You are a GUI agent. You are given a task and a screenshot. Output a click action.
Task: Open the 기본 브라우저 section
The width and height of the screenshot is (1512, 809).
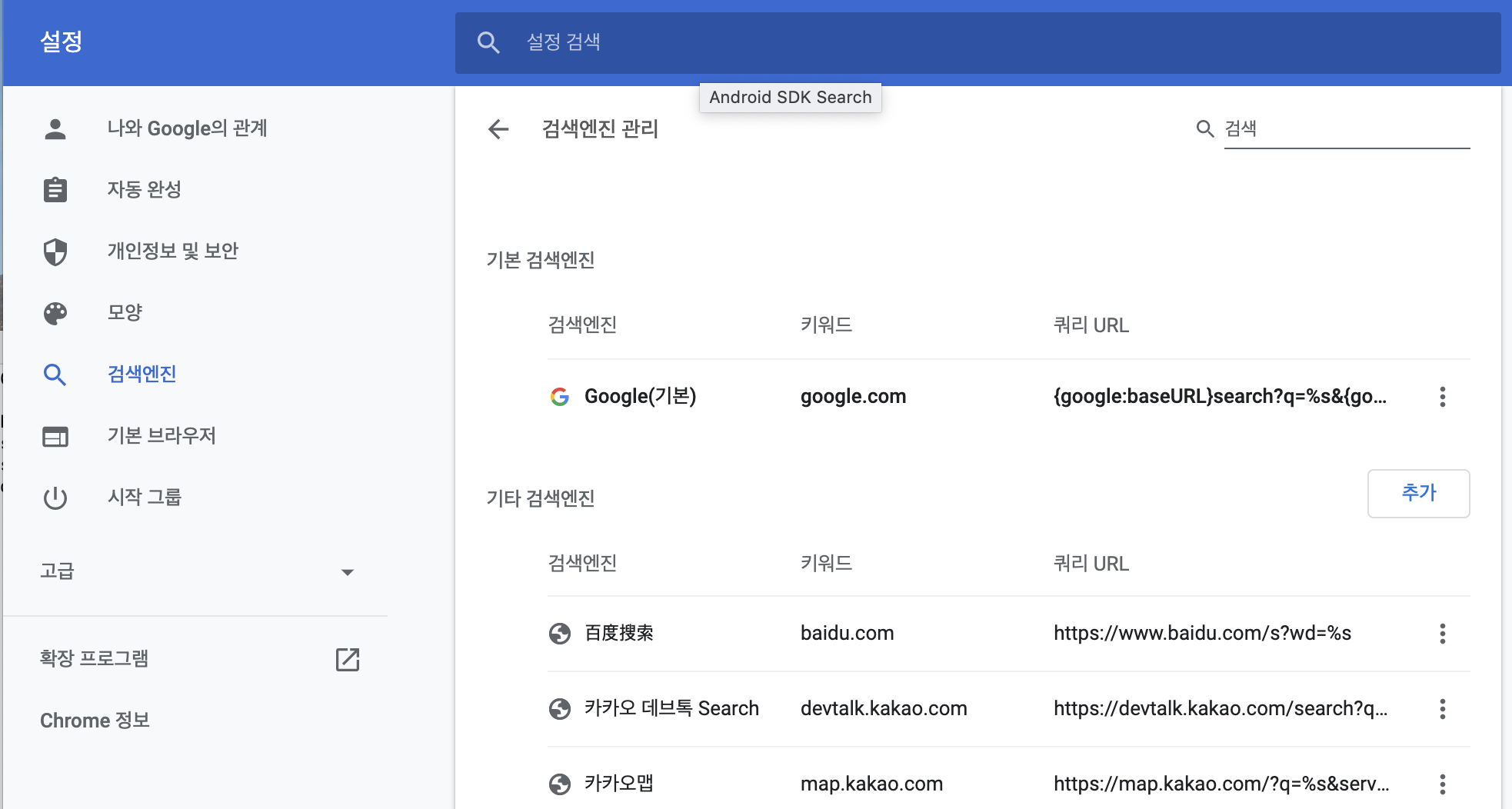tap(162, 436)
